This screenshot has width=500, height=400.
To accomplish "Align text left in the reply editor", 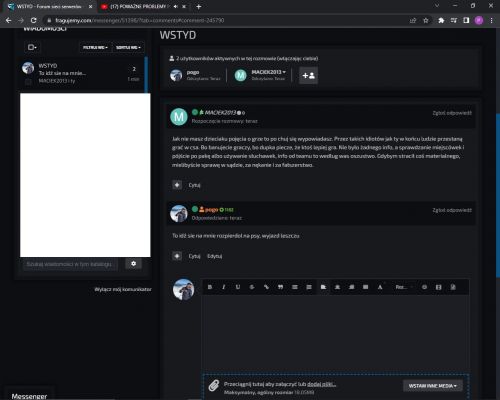I will coord(323,287).
